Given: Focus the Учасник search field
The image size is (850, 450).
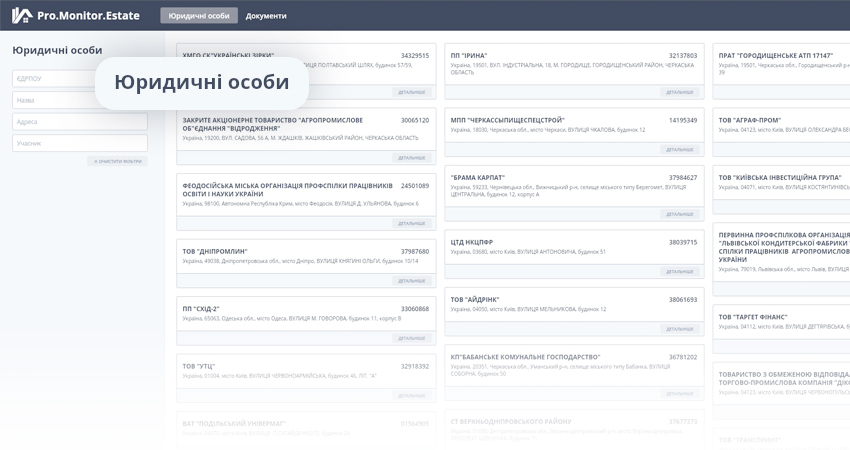Looking at the screenshot, I should tap(80, 143).
